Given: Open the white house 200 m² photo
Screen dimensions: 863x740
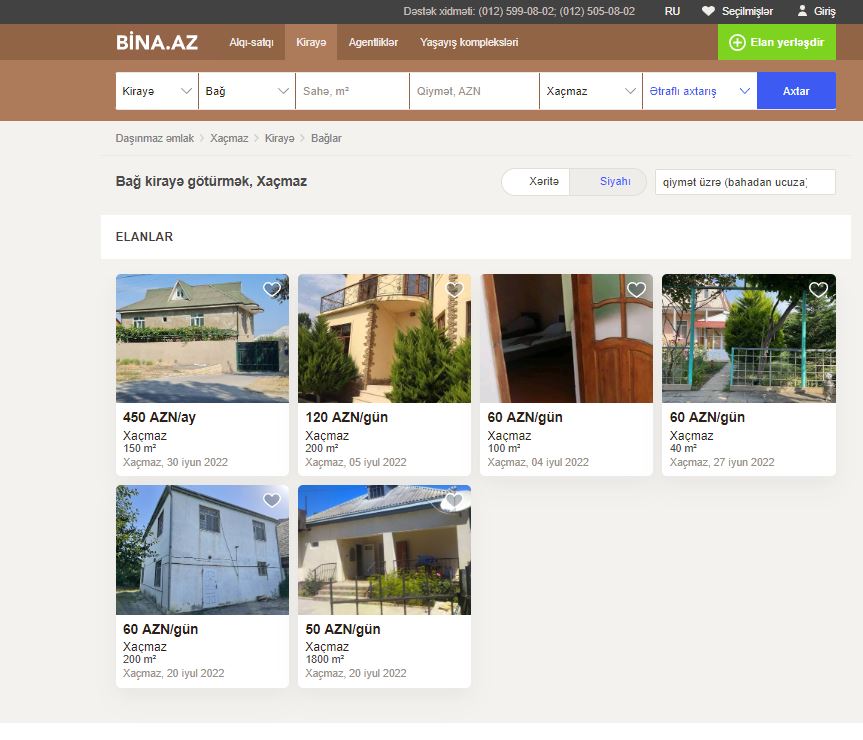Looking at the screenshot, I should click(202, 550).
